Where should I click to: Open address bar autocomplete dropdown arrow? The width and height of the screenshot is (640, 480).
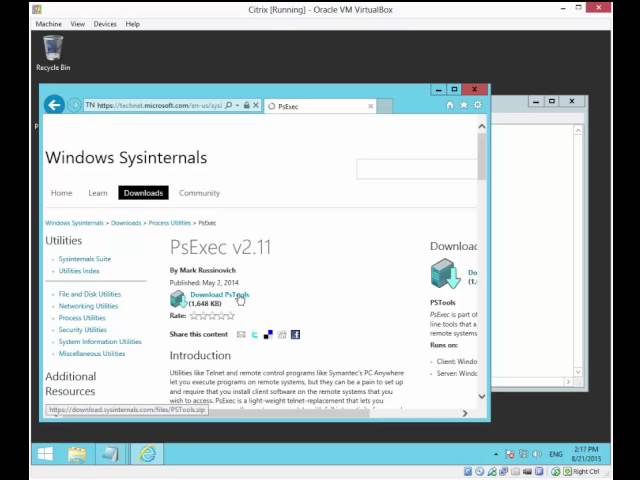238,105
